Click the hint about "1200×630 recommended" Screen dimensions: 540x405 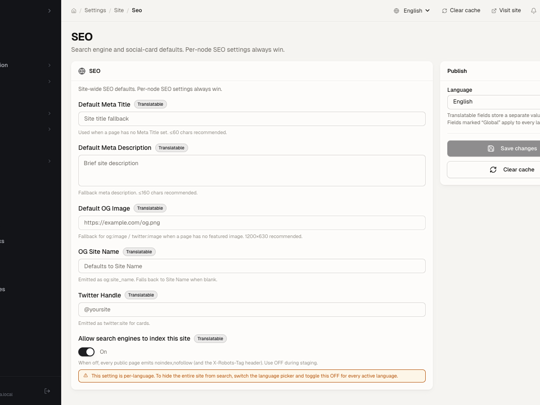pos(190,236)
